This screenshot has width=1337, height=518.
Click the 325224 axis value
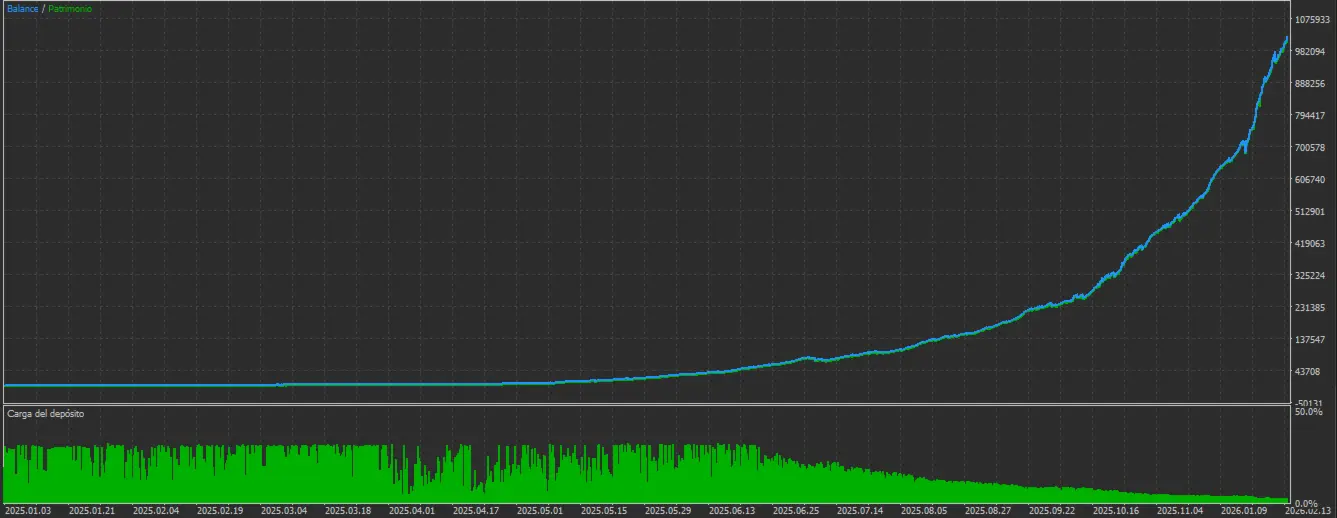1311,276
